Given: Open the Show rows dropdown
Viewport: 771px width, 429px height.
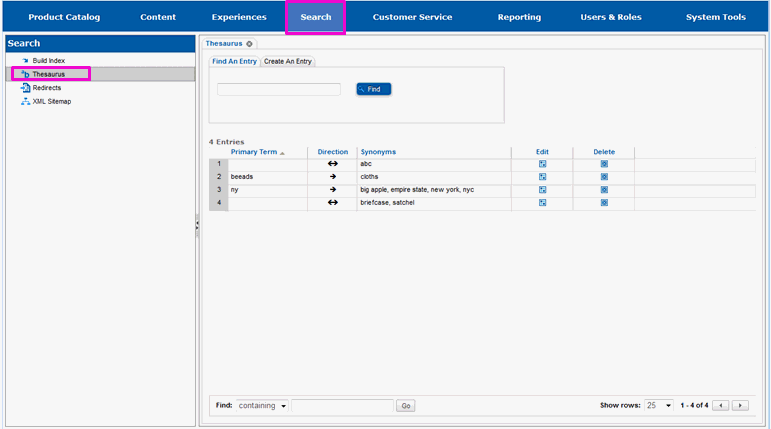Looking at the screenshot, I should [659, 405].
